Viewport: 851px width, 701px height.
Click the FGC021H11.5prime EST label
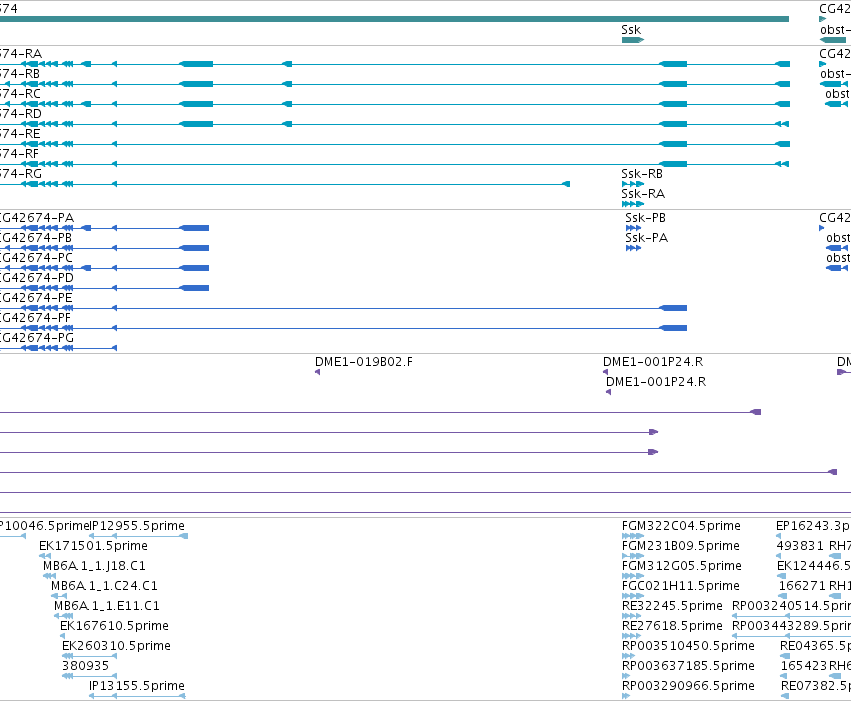(681, 586)
